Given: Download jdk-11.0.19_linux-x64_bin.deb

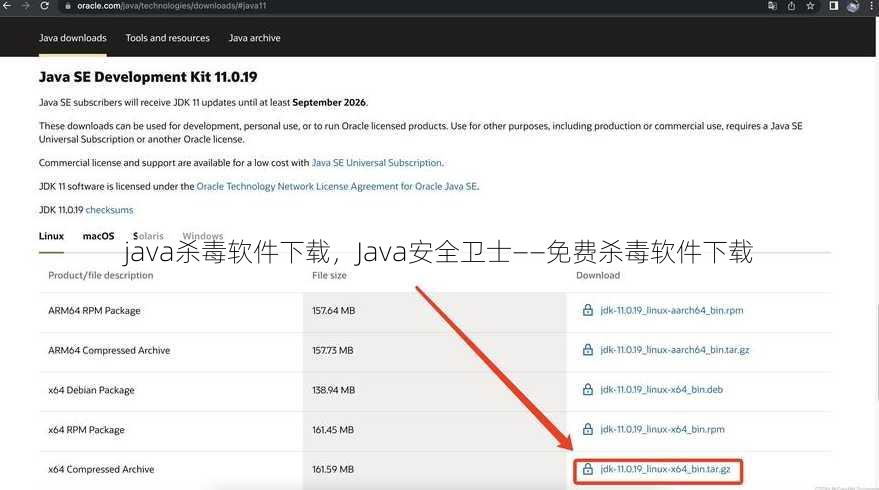Looking at the screenshot, I should tap(661, 389).
